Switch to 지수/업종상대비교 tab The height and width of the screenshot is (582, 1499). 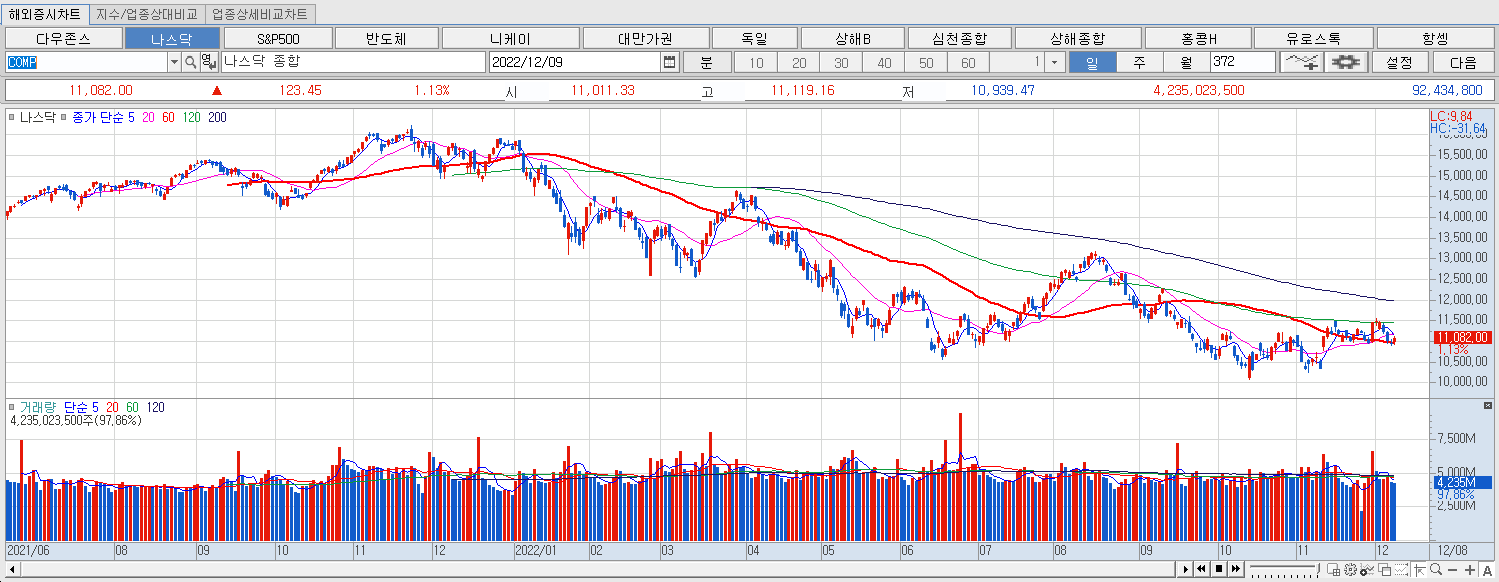click(x=148, y=15)
